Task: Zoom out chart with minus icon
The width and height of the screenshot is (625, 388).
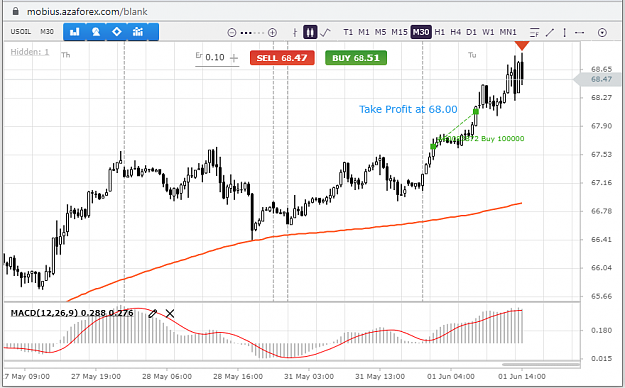Action: click(232, 33)
